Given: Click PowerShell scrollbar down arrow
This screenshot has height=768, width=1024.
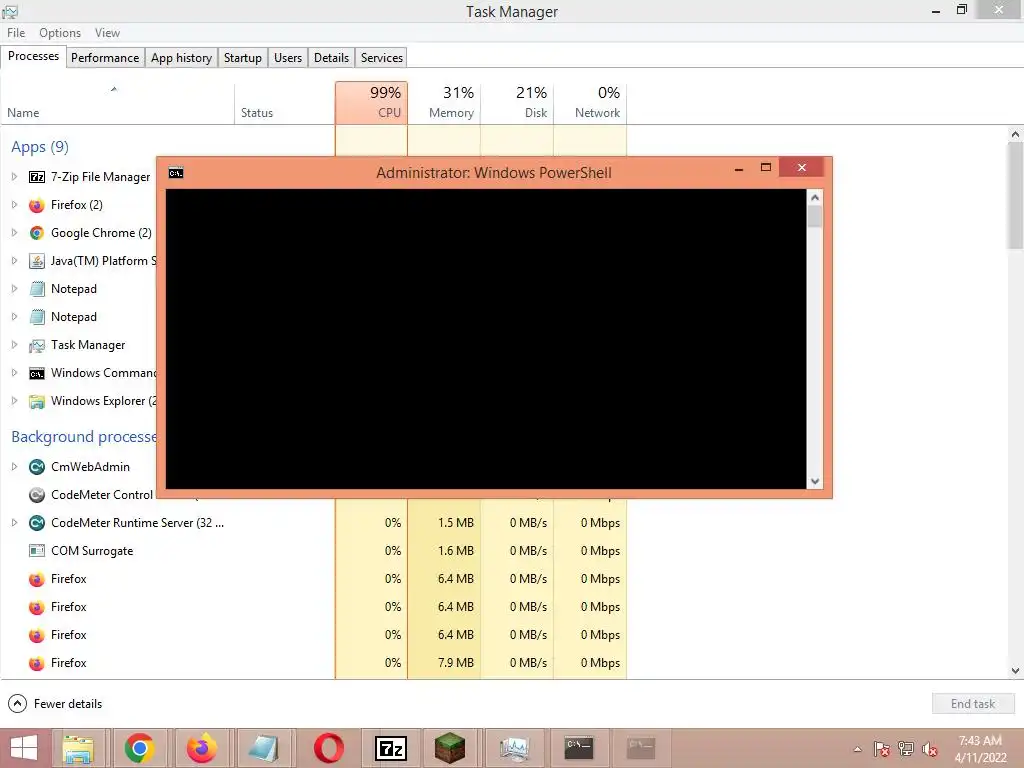Looking at the screenshot, I should point(814,481).
